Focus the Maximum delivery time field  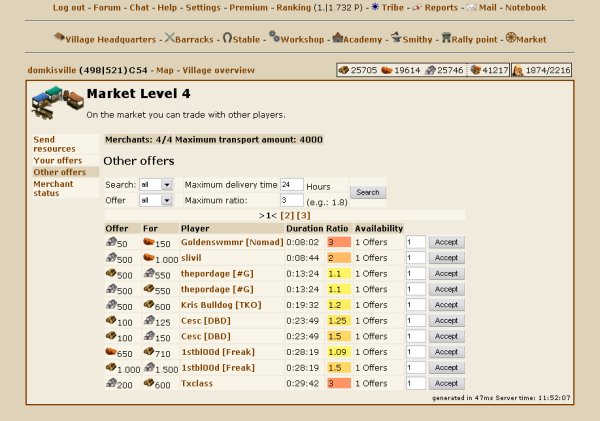point(291,185)
